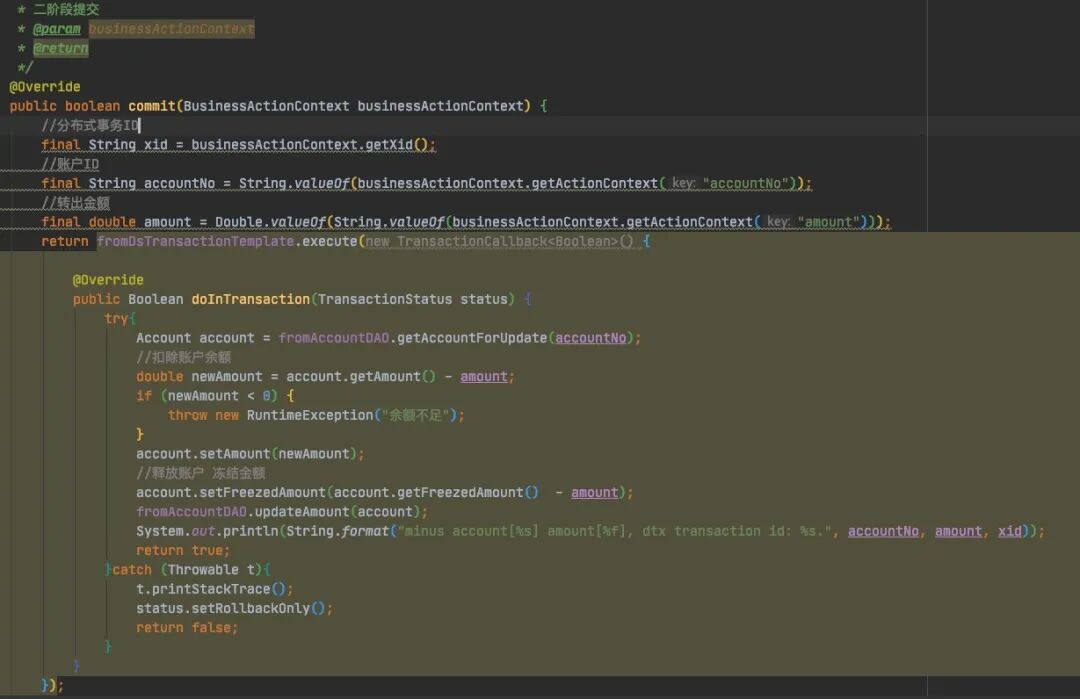The image size is (1080, 699).
Task: Click the getAccountForUpdate method call
Action: [x=472, y=338]
